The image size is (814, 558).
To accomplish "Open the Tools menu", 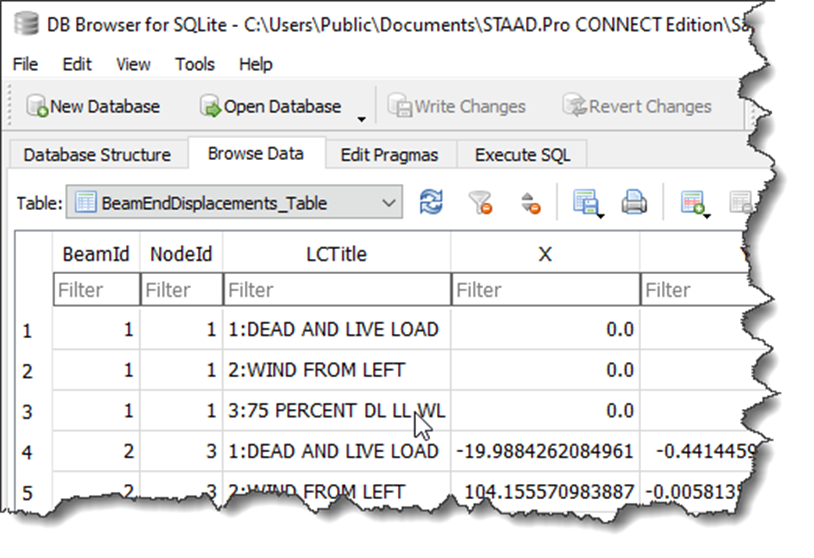I will click(195, 64).
